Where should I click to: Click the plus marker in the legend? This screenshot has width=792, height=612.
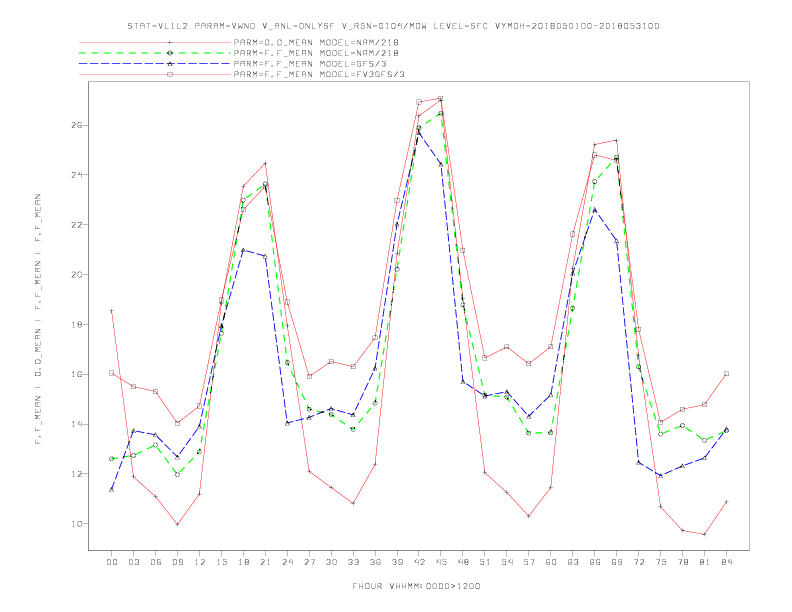(x=170, y=42)
